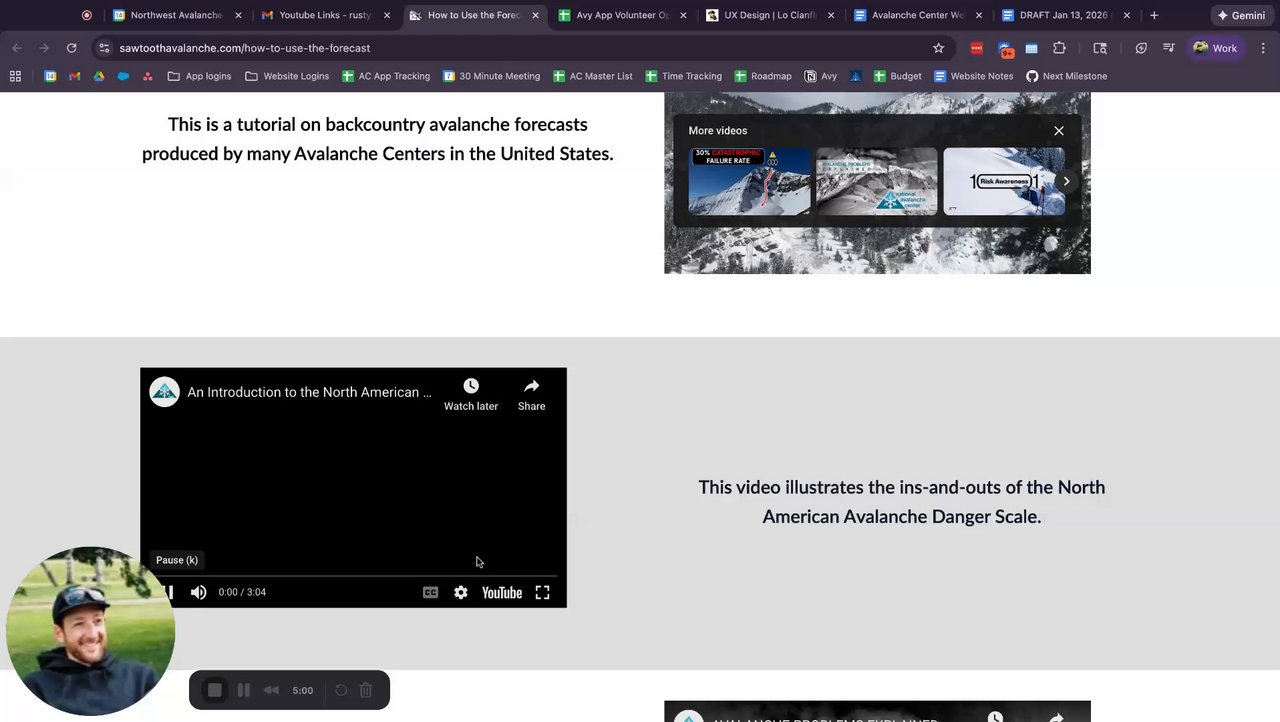Pause the screen recording
The image size is (1280, 722).
[x=243, y=690]
